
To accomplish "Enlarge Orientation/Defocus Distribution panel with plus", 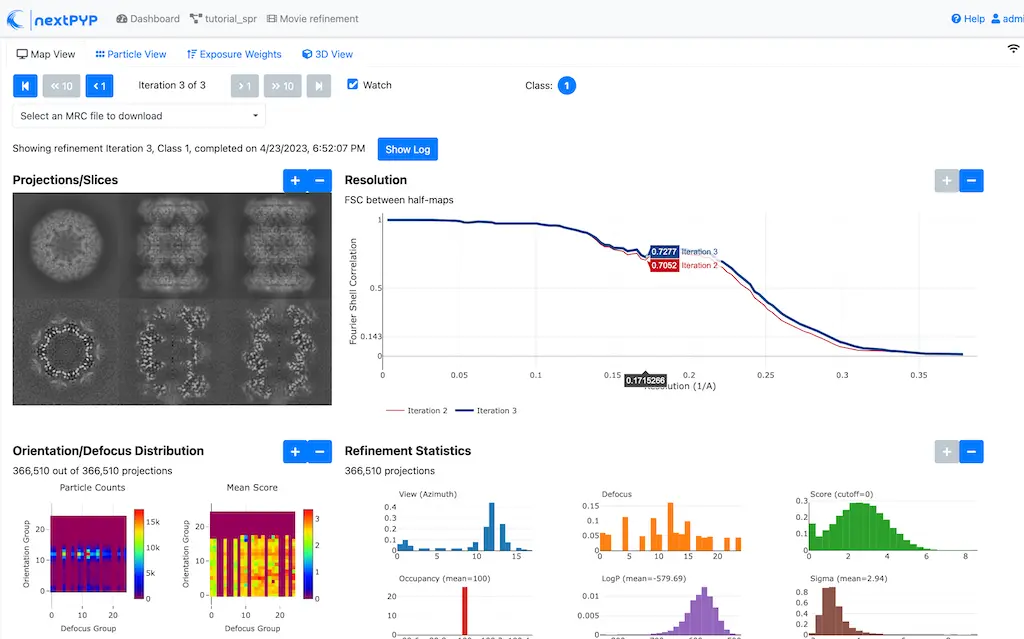I will click(x=295, y=452).
